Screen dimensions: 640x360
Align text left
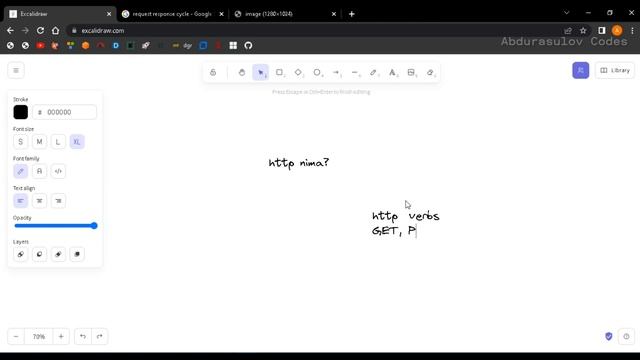(20, 201)
